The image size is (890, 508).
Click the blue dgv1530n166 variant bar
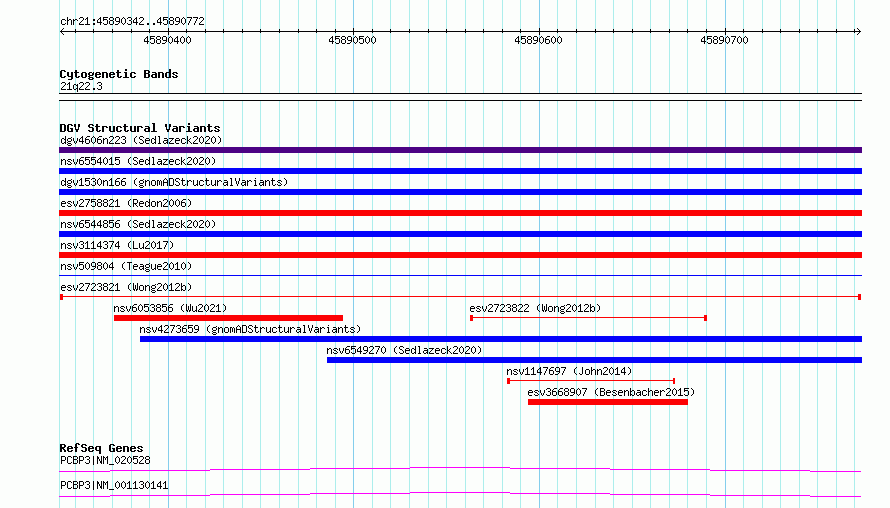(460, 192)
